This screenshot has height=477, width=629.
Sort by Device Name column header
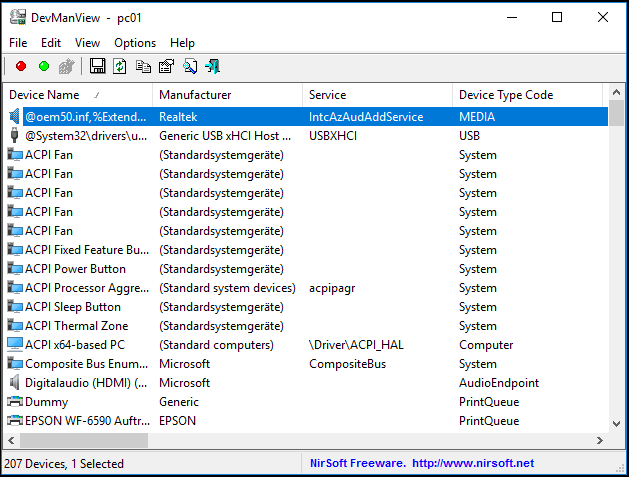click(44, 95)
